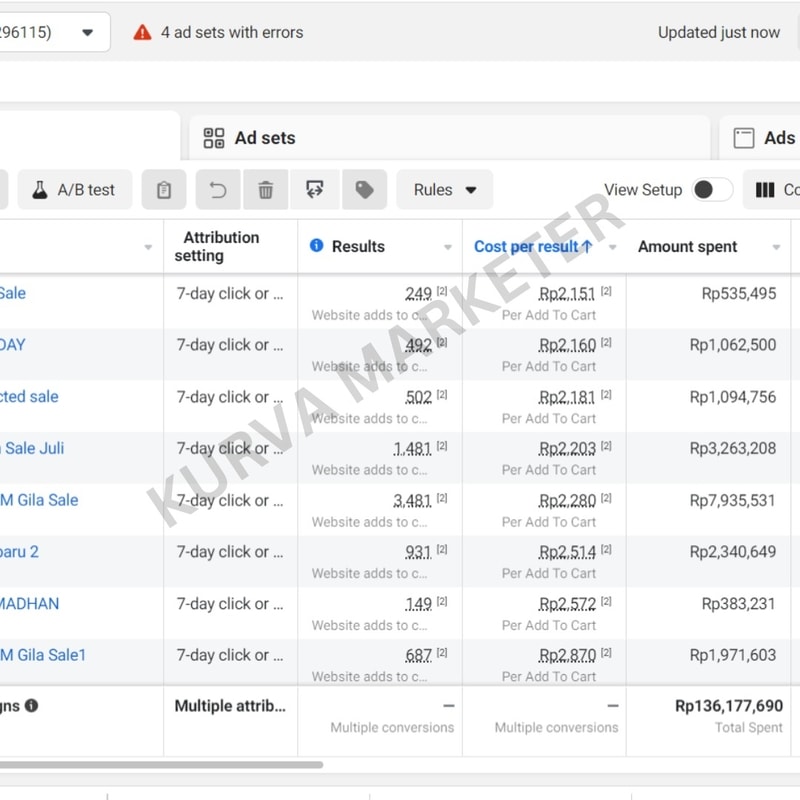The height and width of the screenshot is (800, 800).
Task: Click total spent Rp136,177,690
Action: click(x=729, y=706)
